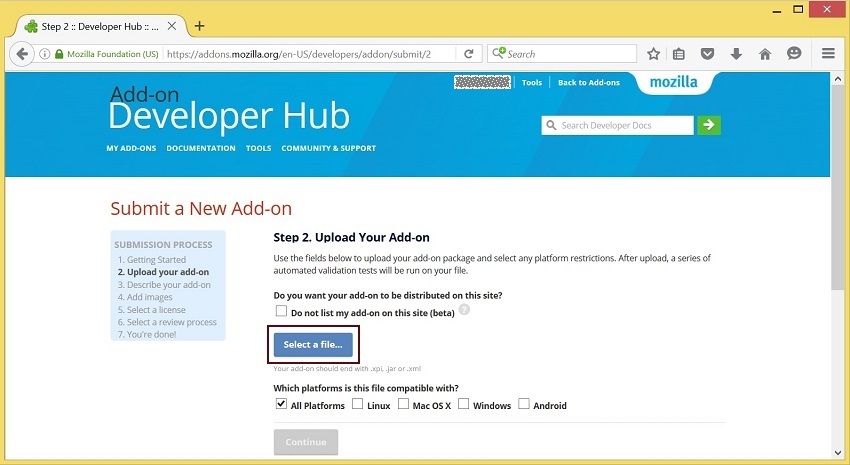Screen dimensions: 850x465
Task: Close the Step 2 Developer Hub tab
Action: click(171, 25)
